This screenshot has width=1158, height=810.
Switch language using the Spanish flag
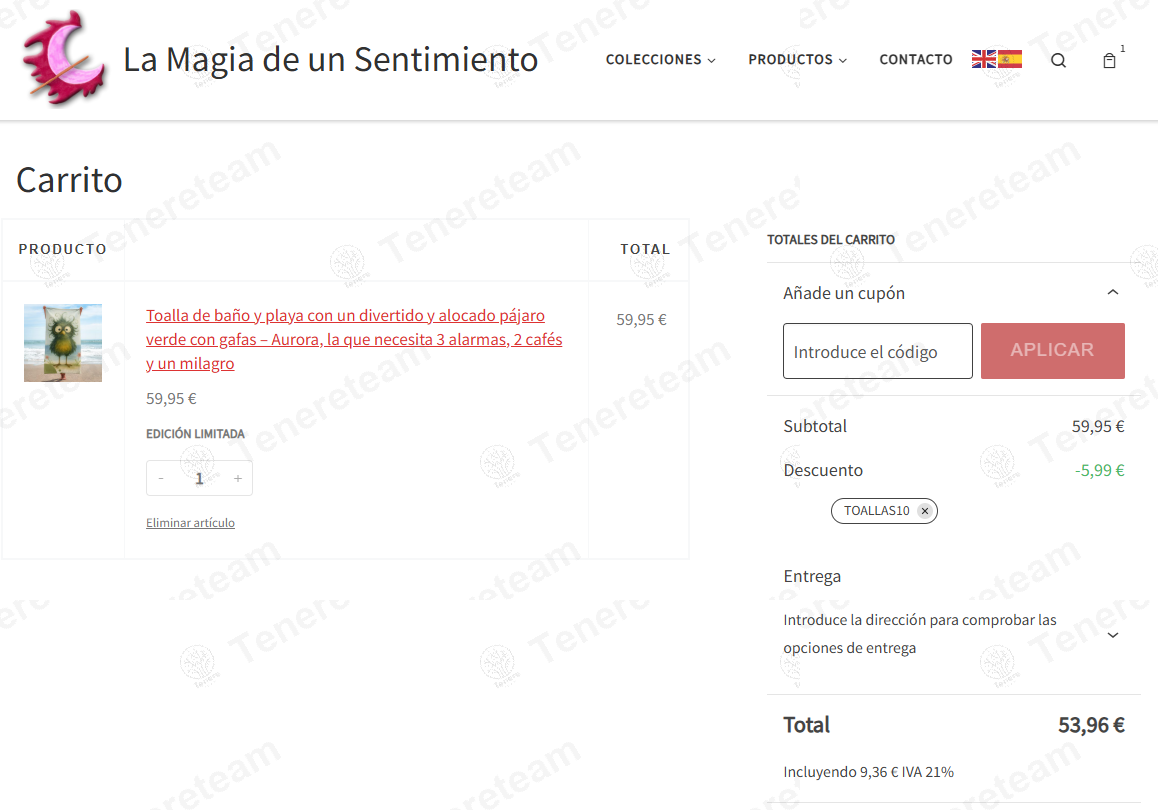(x=1010, y=59)
